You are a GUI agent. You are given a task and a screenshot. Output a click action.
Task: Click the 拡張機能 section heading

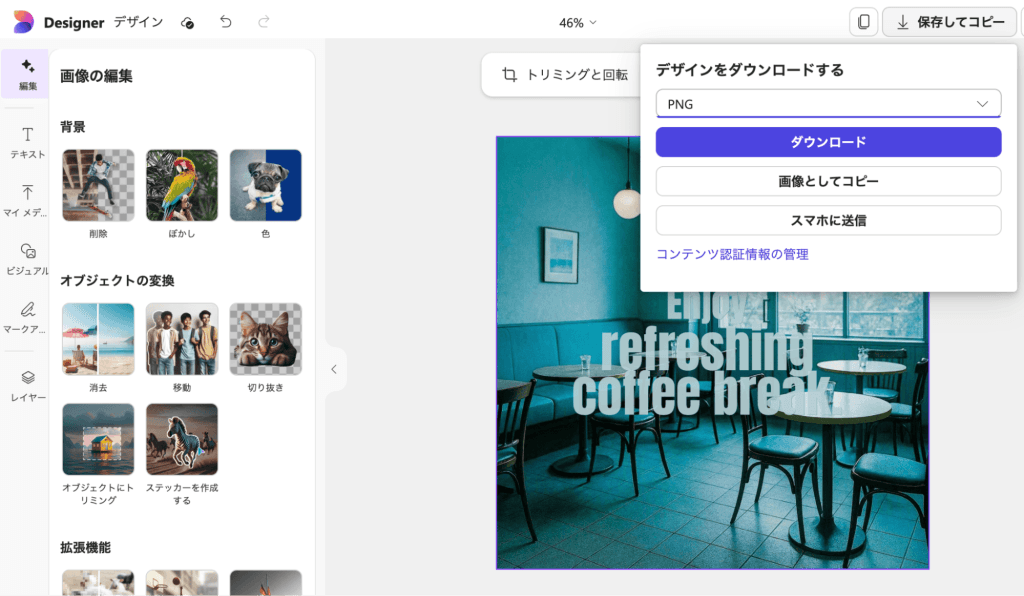(86, 547)
